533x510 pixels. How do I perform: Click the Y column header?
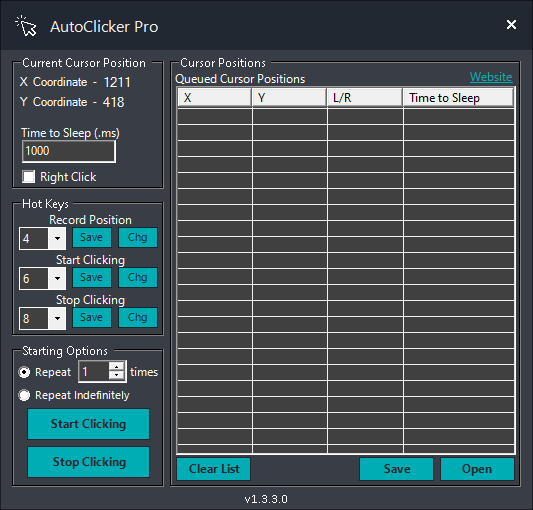(289, 98)
